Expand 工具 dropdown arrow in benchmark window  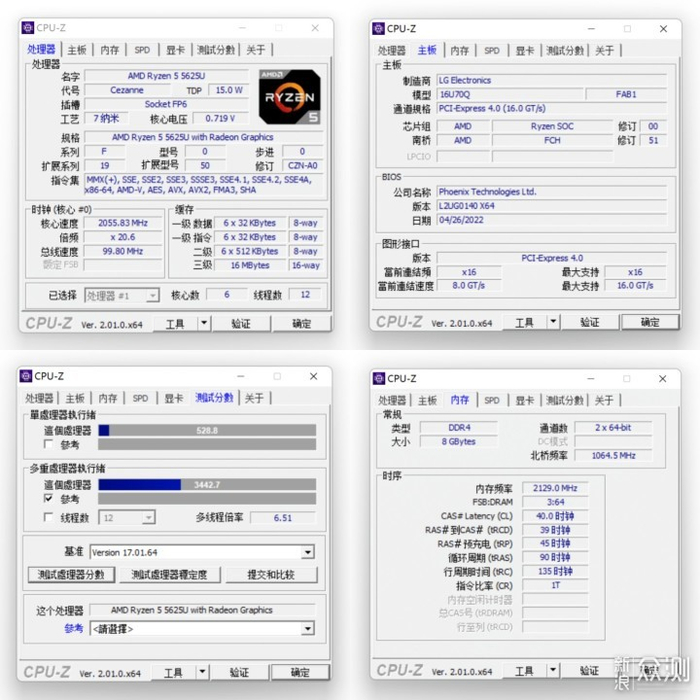[x=202, y=671]
